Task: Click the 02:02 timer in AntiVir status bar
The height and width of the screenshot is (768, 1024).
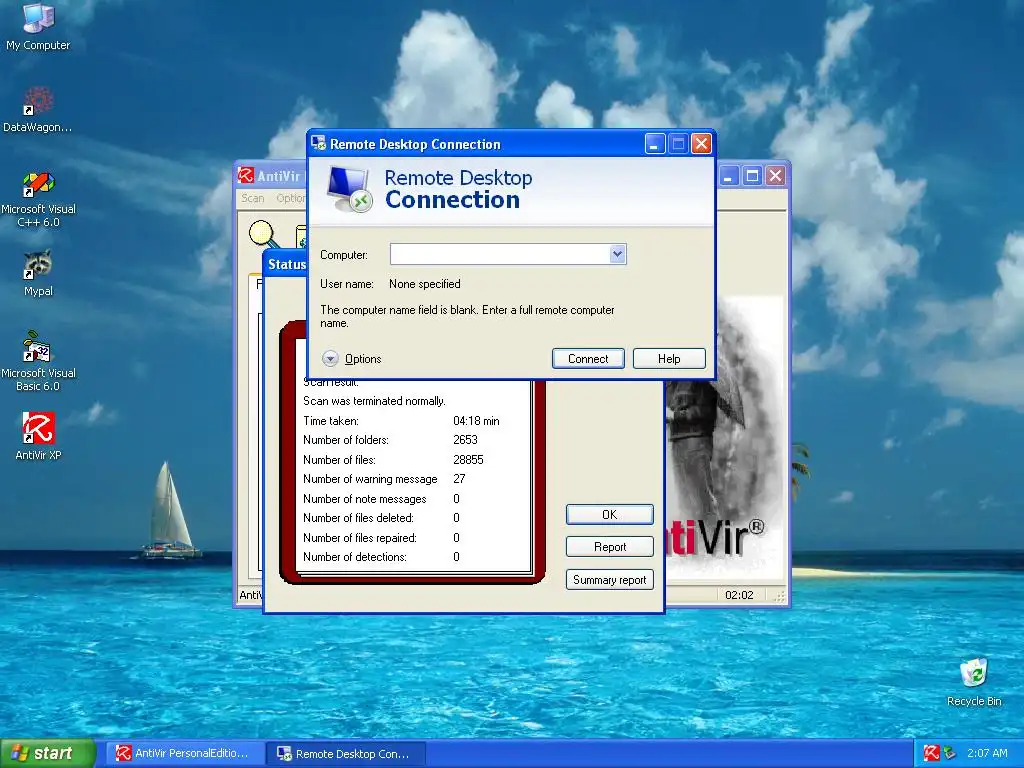Action: click(739, 595)
